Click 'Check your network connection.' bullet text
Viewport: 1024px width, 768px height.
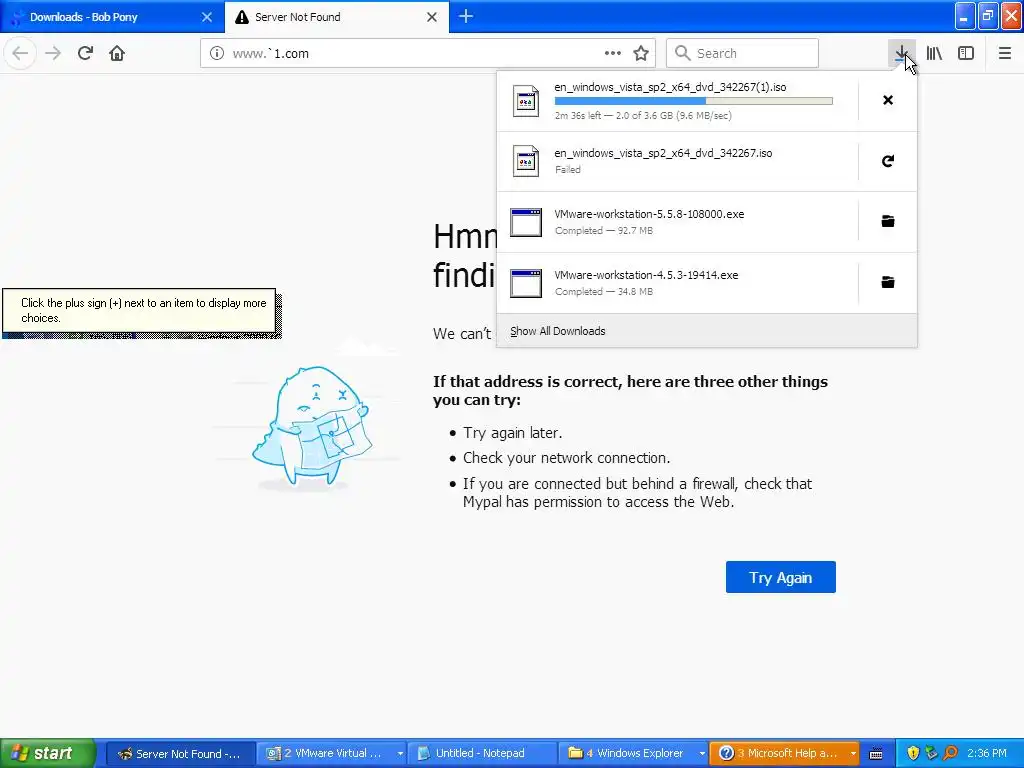click(x=566, y=458)
